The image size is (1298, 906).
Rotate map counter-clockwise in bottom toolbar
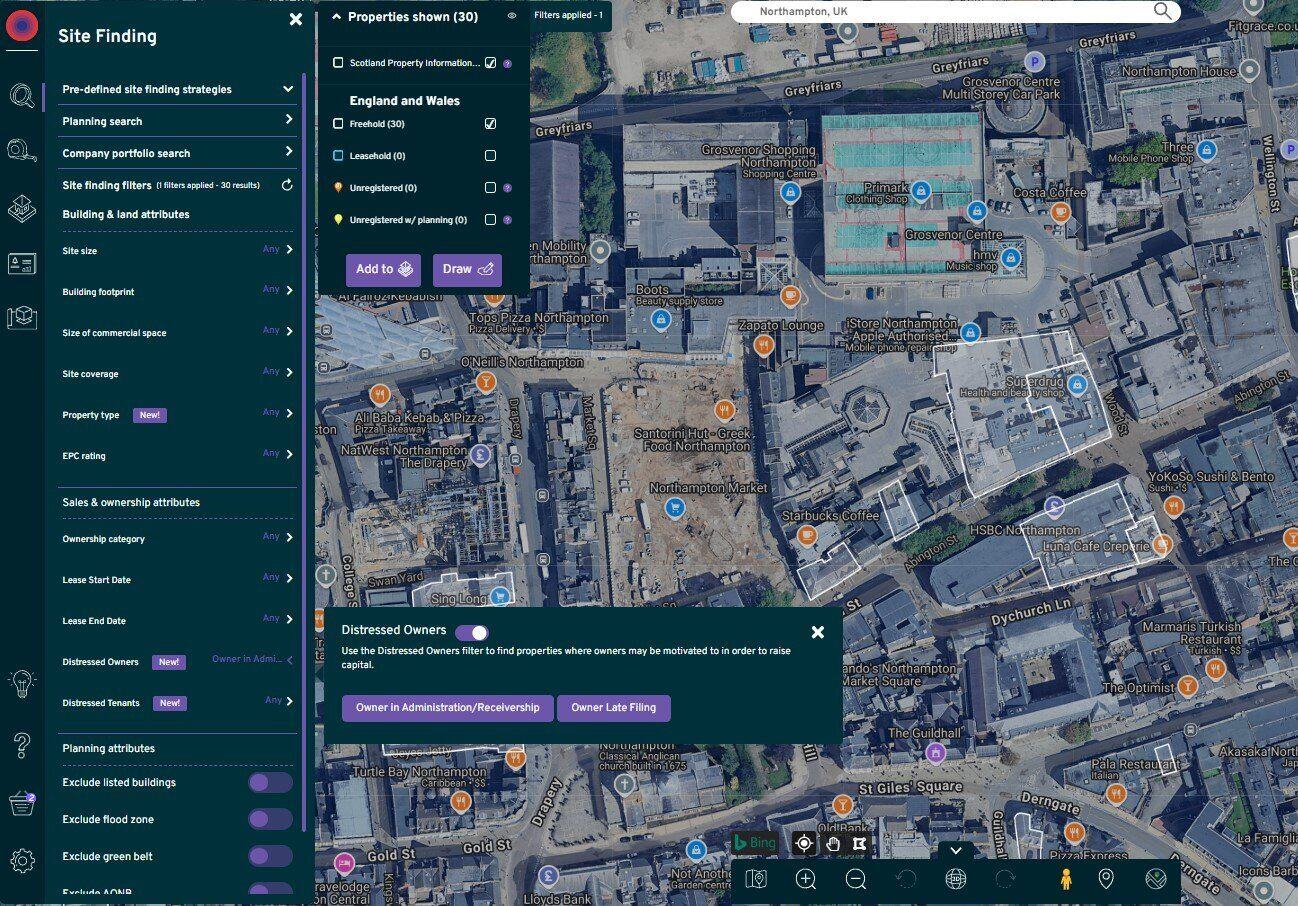[906, 879]
